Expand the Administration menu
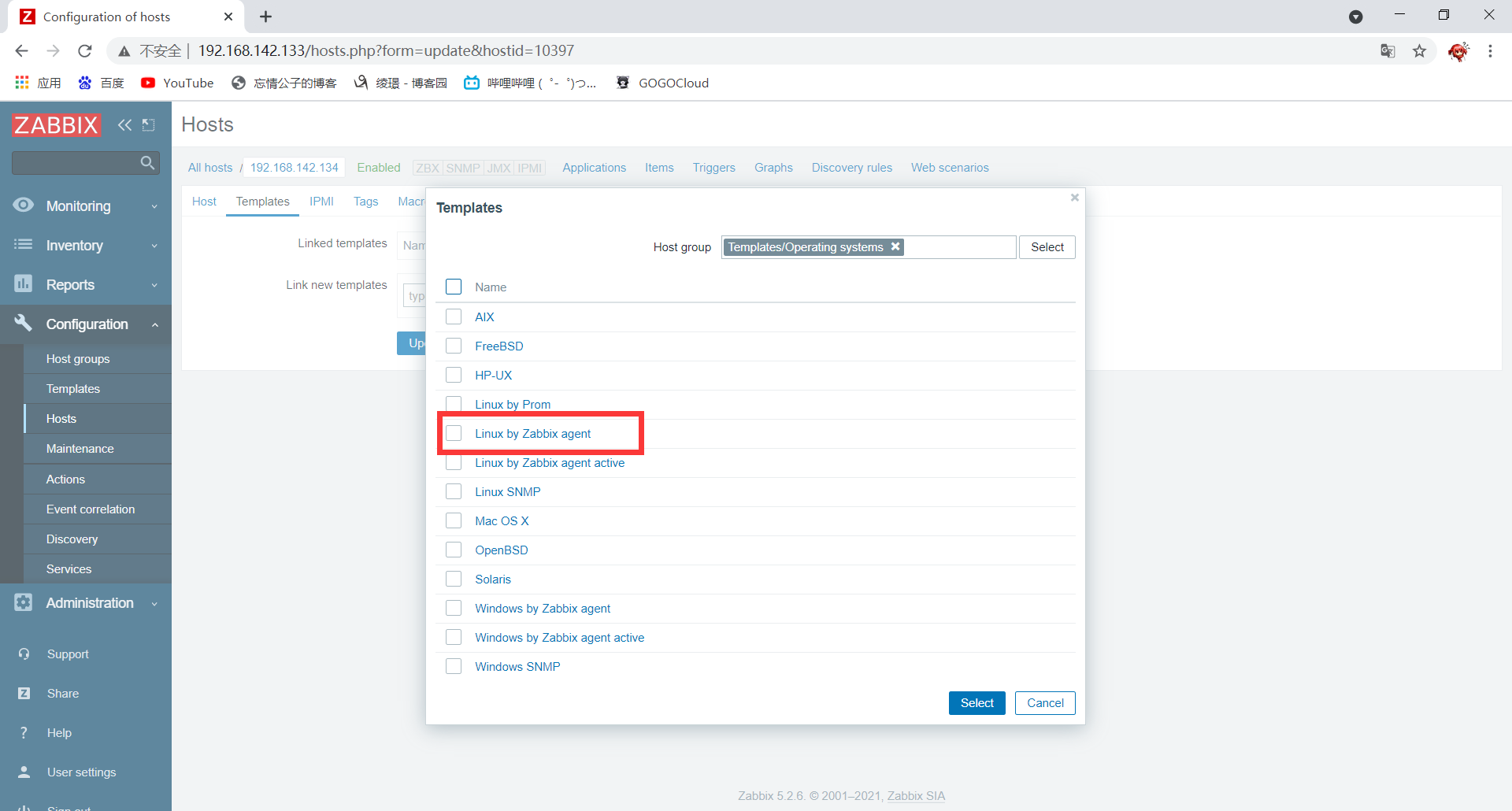Screen dimensions: 1512x811 point(86,602)
